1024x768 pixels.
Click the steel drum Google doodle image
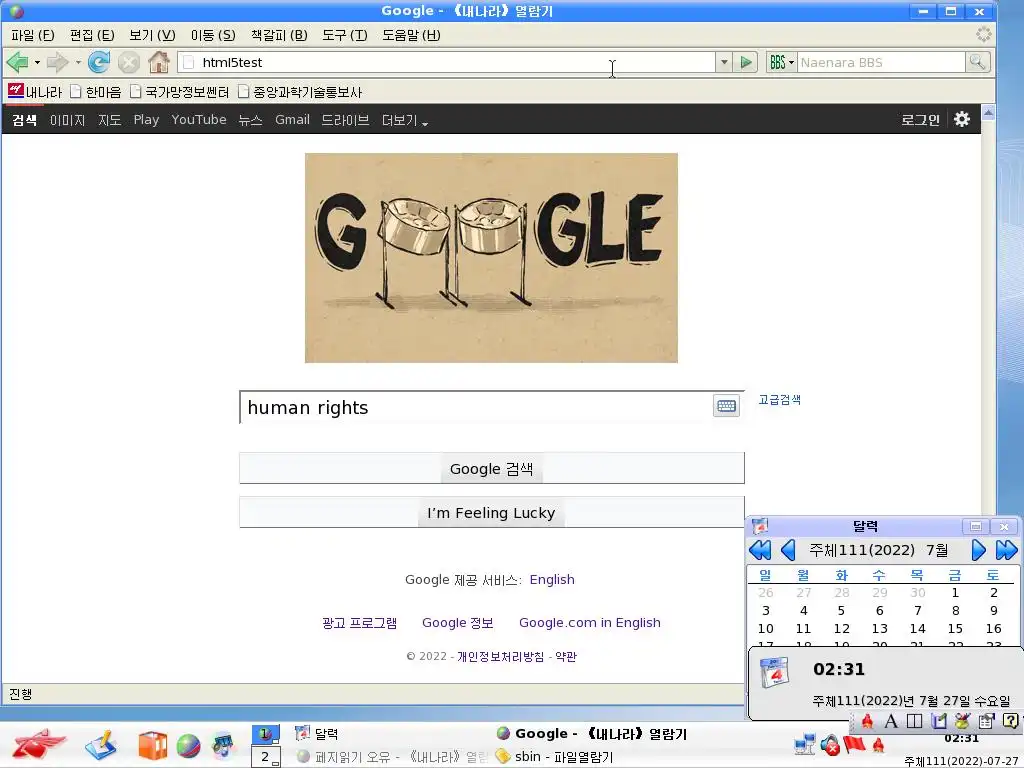click(x=491, y=258)
